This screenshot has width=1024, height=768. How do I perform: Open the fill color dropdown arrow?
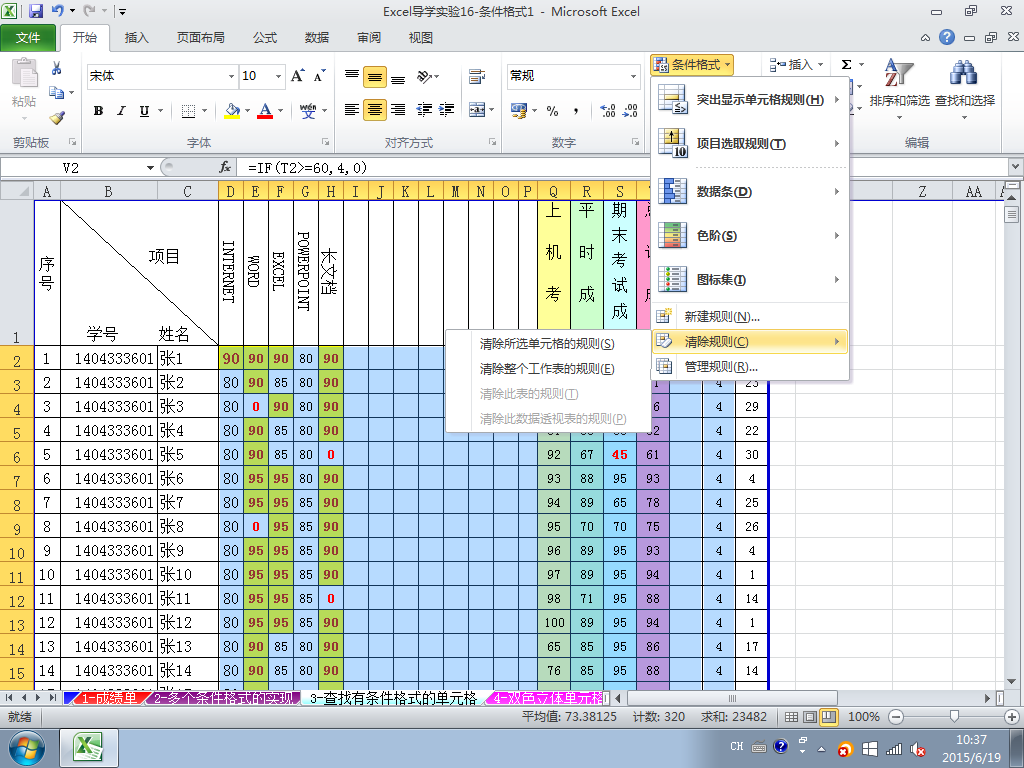tap(248, 111)
